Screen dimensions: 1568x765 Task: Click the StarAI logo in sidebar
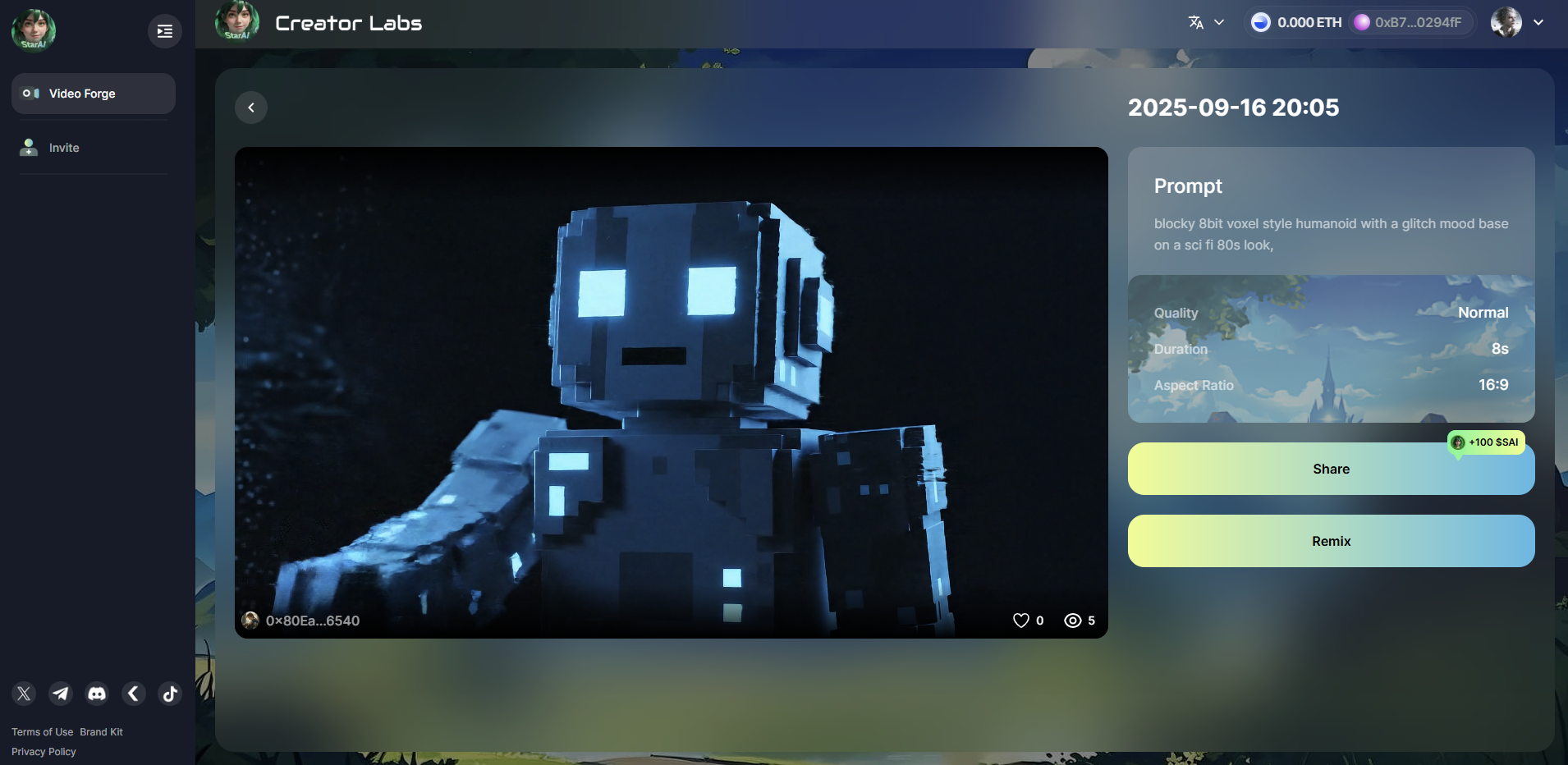34,30
